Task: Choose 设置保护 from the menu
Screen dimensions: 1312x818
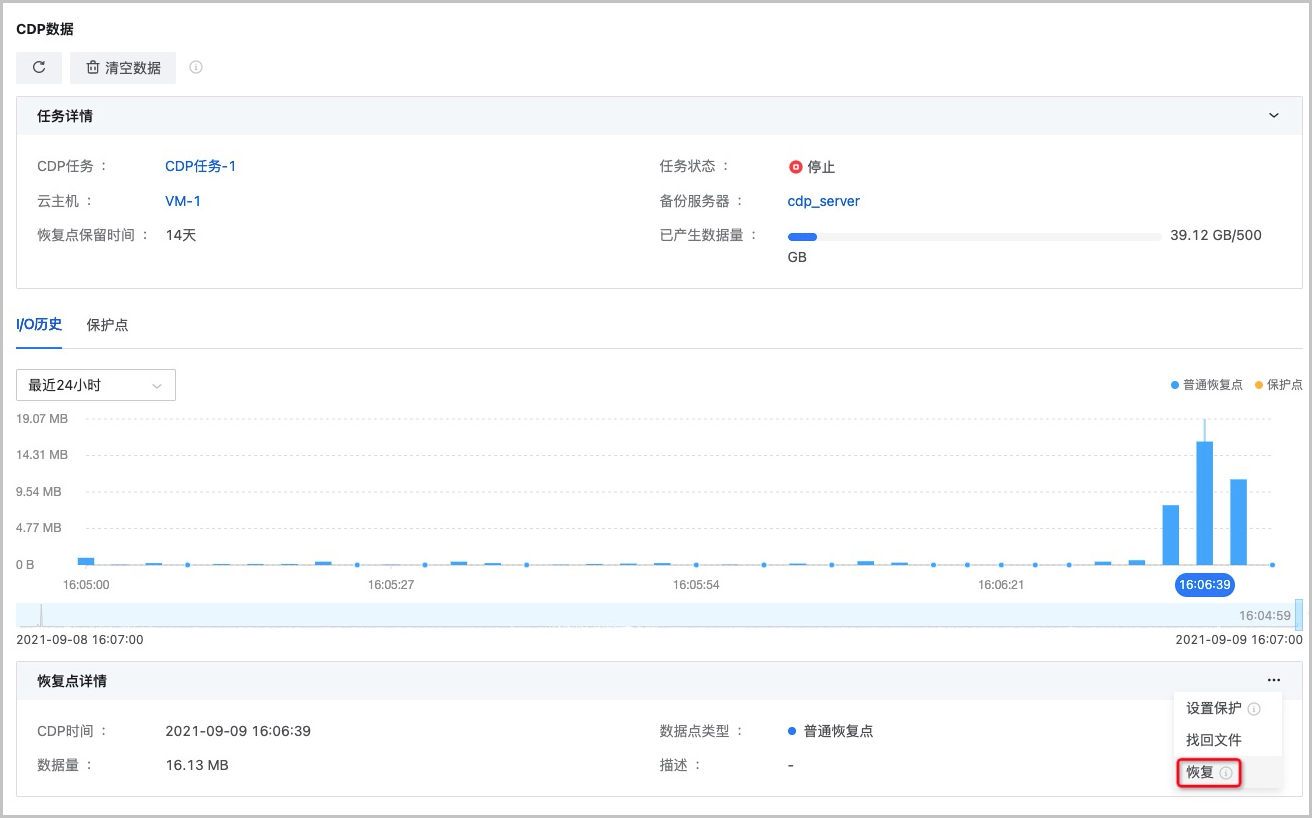Action: [1214, 708]
